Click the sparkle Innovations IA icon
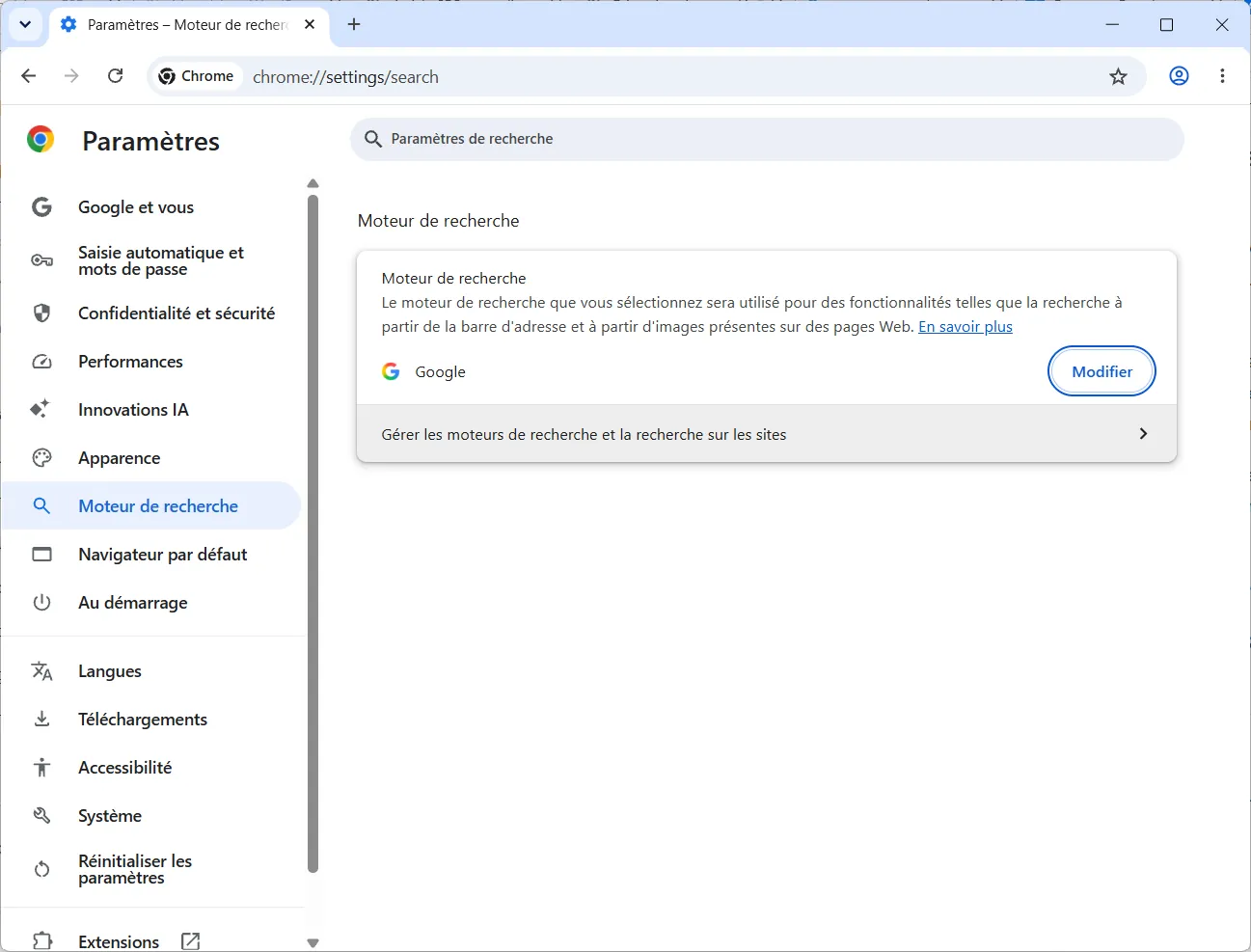The image size is (1251, 952). pyautogui.click(x=41, y=409)
